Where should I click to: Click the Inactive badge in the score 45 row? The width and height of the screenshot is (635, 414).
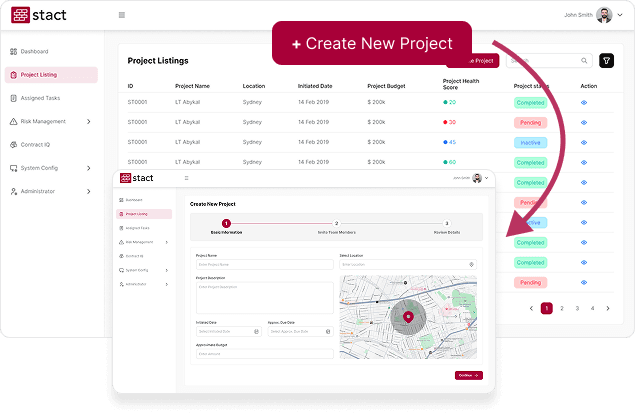tap(531, 143)
